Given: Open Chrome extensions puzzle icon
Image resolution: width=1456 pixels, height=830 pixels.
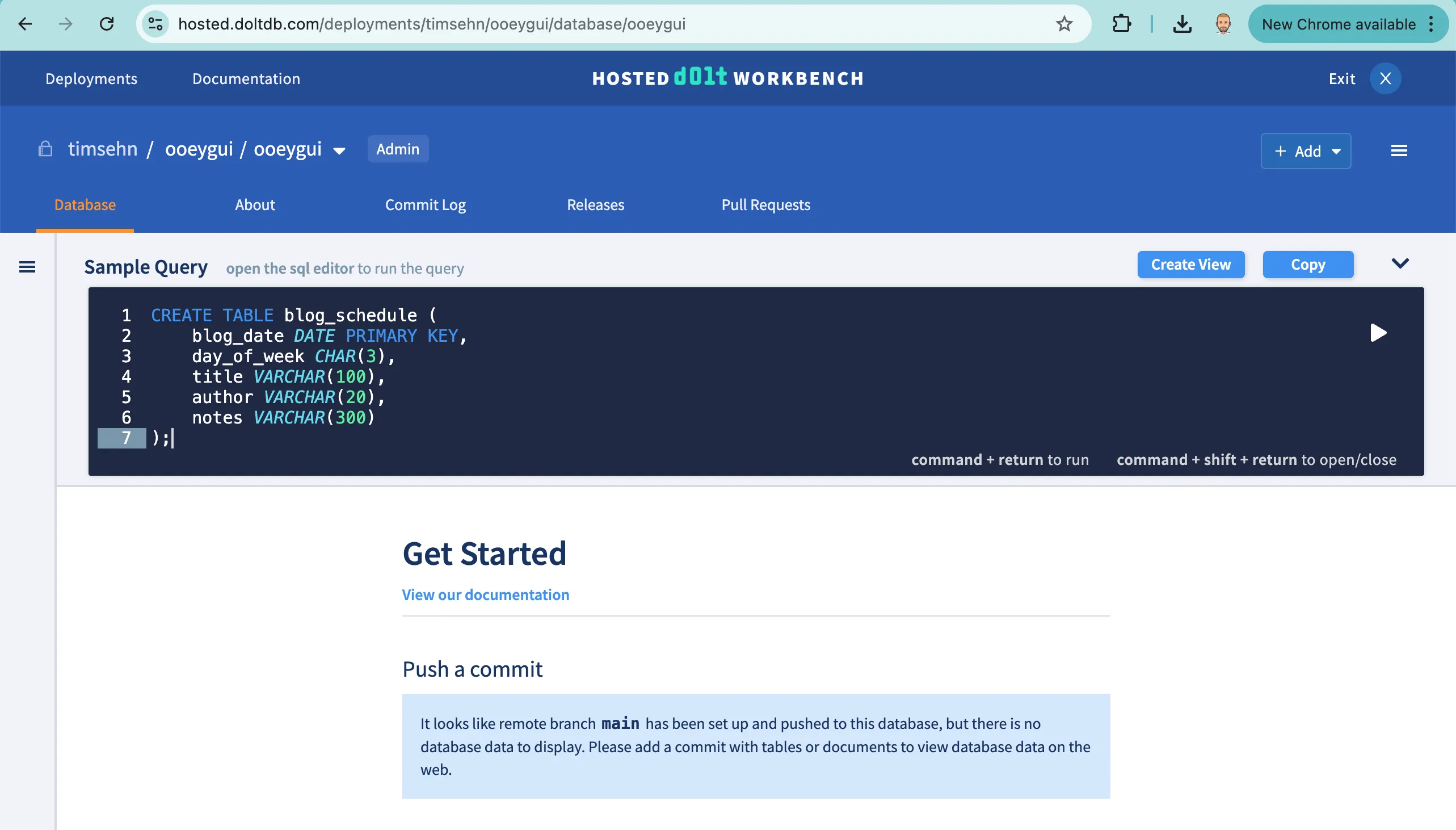Looking at the screenshot, I should pyautogui.click(x=1121, y=24).
